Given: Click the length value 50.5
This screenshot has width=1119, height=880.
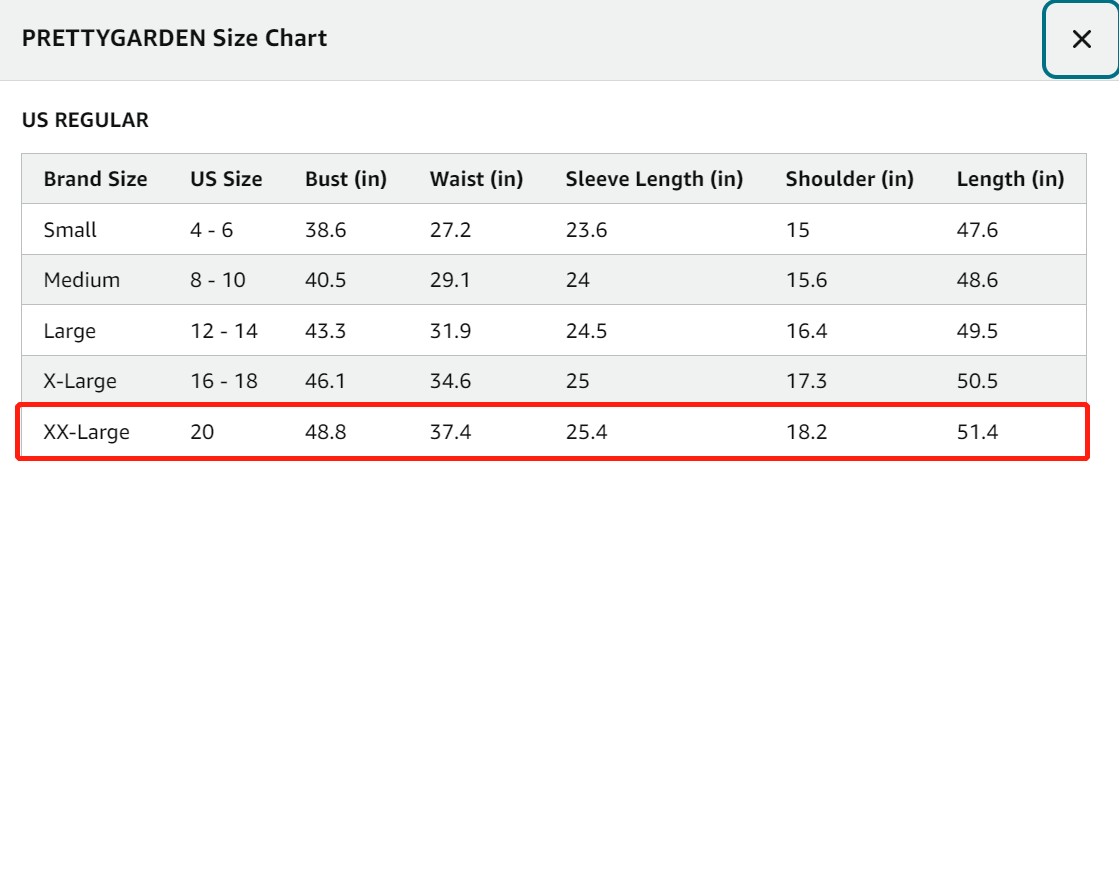Looking at the screenshot, I should 978,381.
